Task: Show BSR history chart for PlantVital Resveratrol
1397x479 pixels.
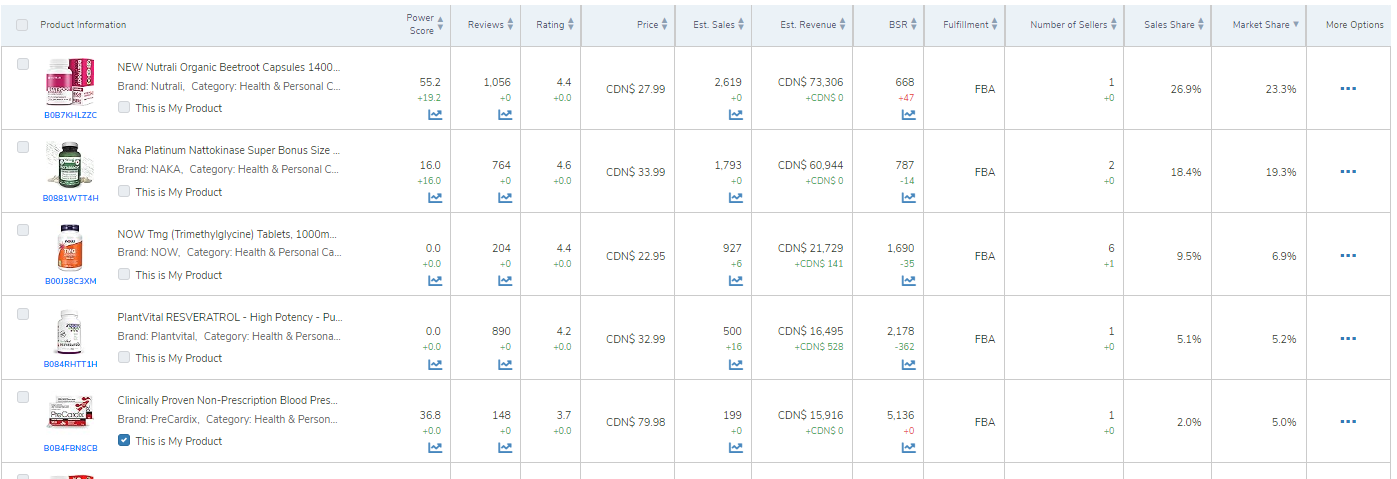Action: (908, 364)
